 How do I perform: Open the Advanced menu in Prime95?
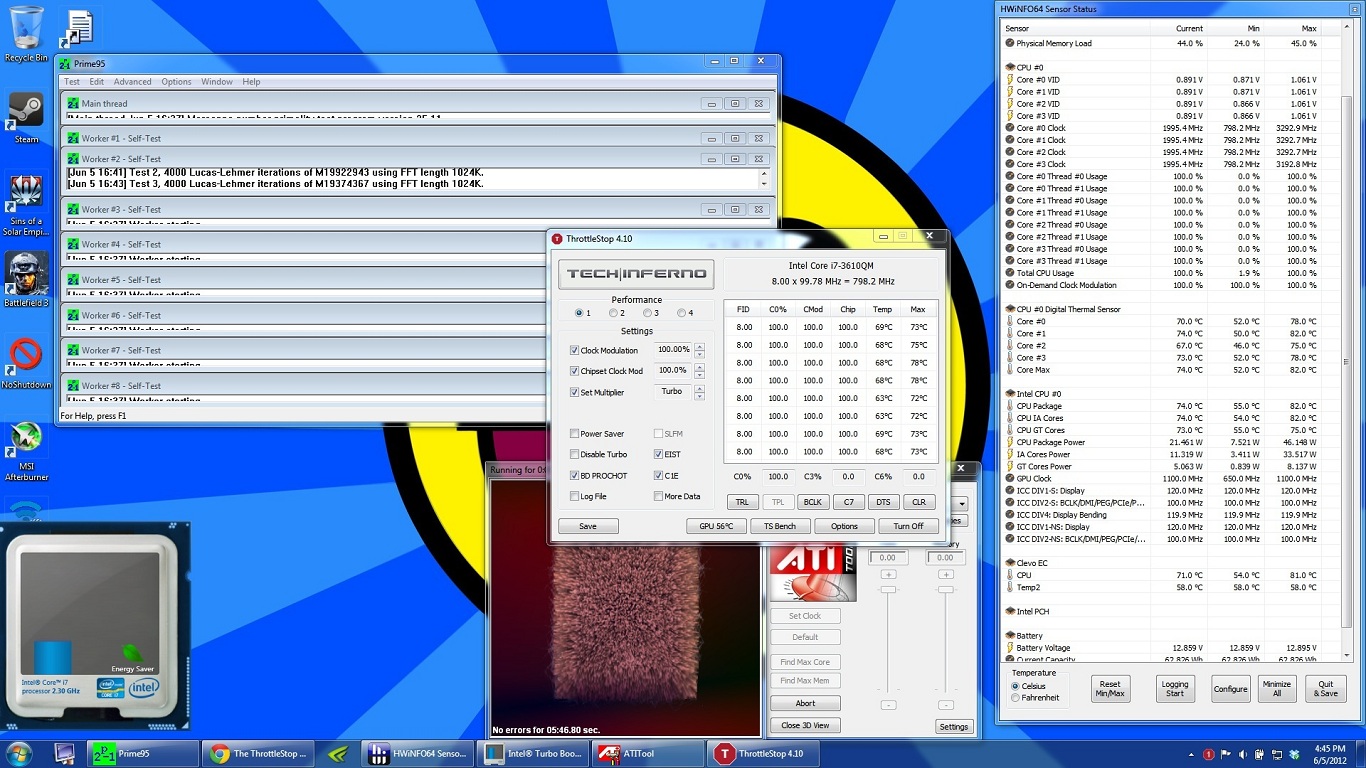click(132, 82)
